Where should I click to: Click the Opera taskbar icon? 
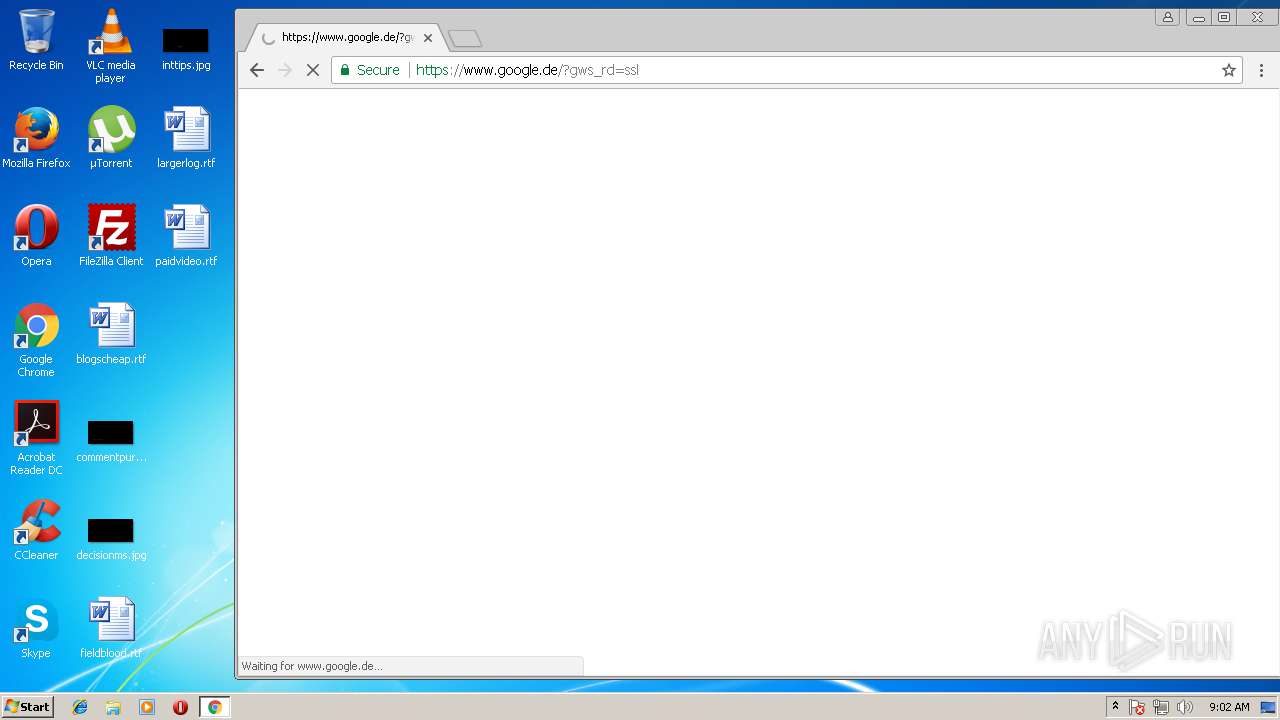[180, 707]
